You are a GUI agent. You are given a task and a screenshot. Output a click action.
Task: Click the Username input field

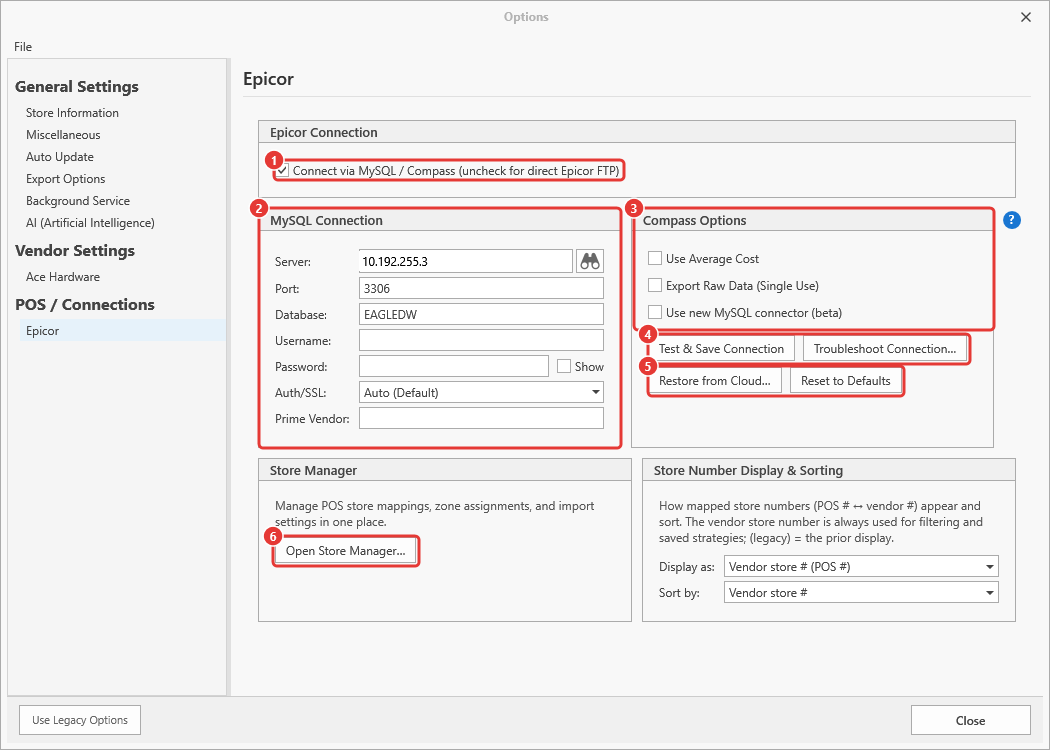(481, 340)
